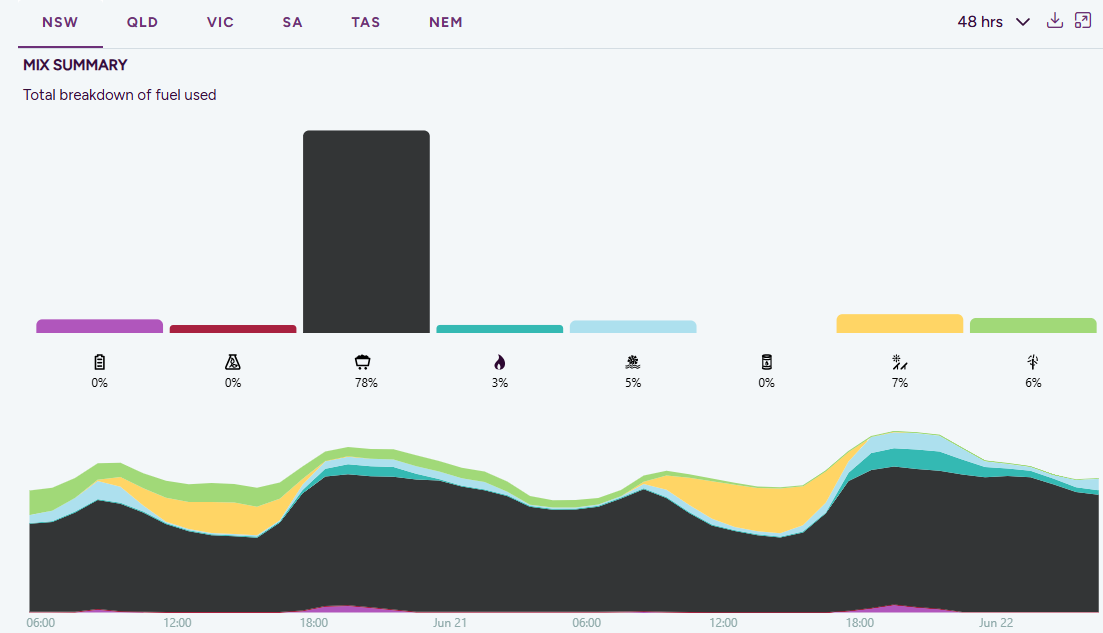Click the battery fuel icon showing 0%
Viewport: 1103px width, 633px height.
(x=99, y=362)
